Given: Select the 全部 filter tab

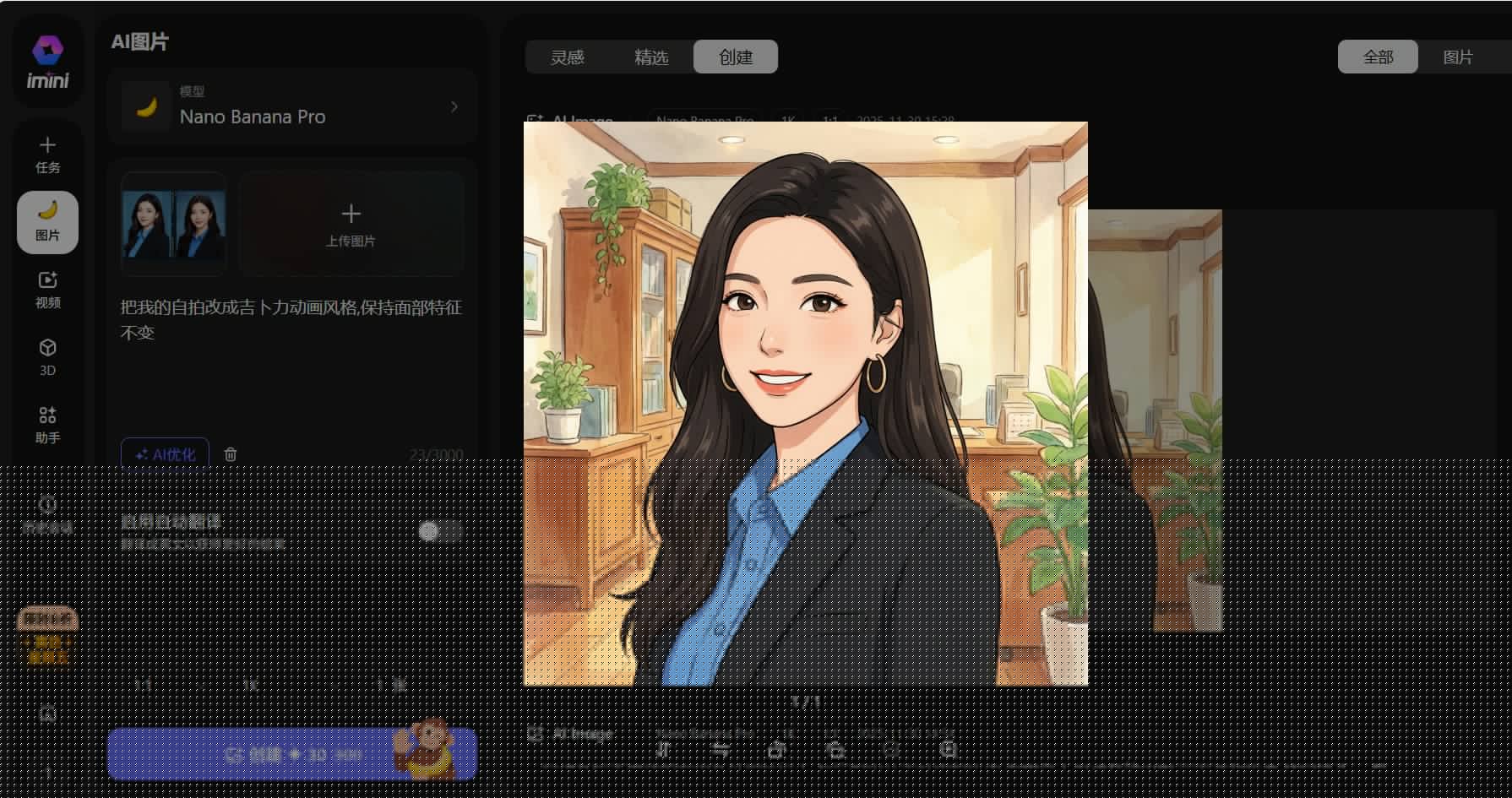Looking at the screenshot, I should click(1377, 57).
